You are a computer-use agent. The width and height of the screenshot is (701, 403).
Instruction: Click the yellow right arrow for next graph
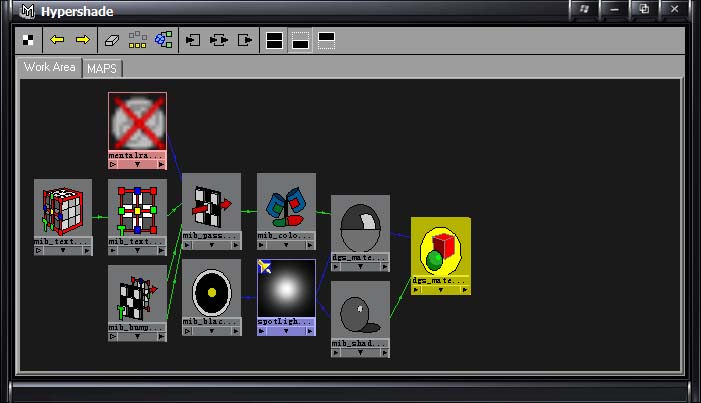click(82, 41)
